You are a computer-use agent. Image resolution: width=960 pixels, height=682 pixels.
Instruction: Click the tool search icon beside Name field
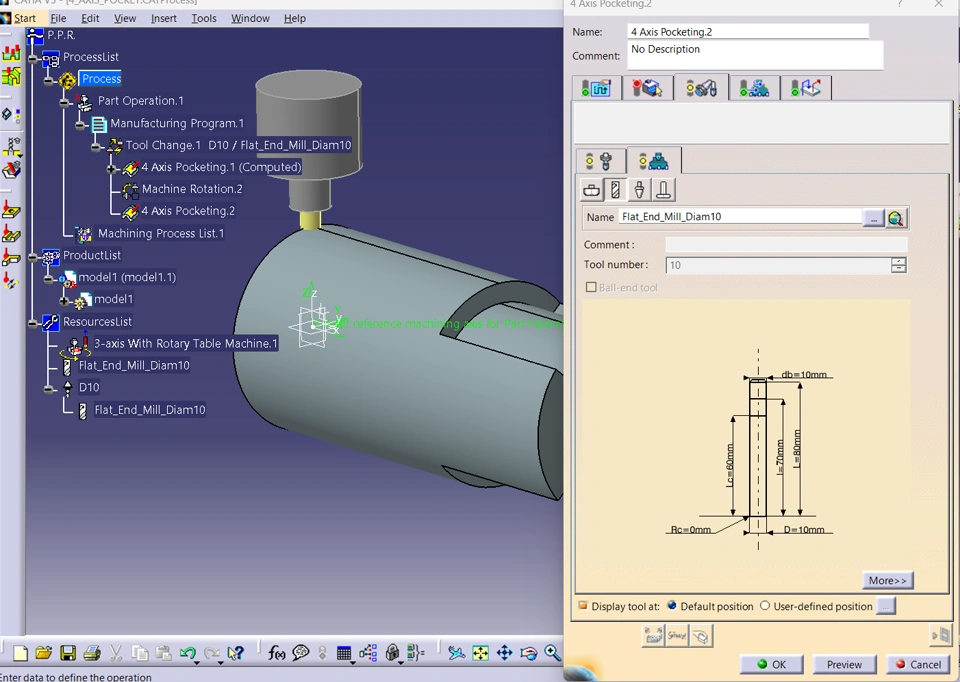(896, 218)
